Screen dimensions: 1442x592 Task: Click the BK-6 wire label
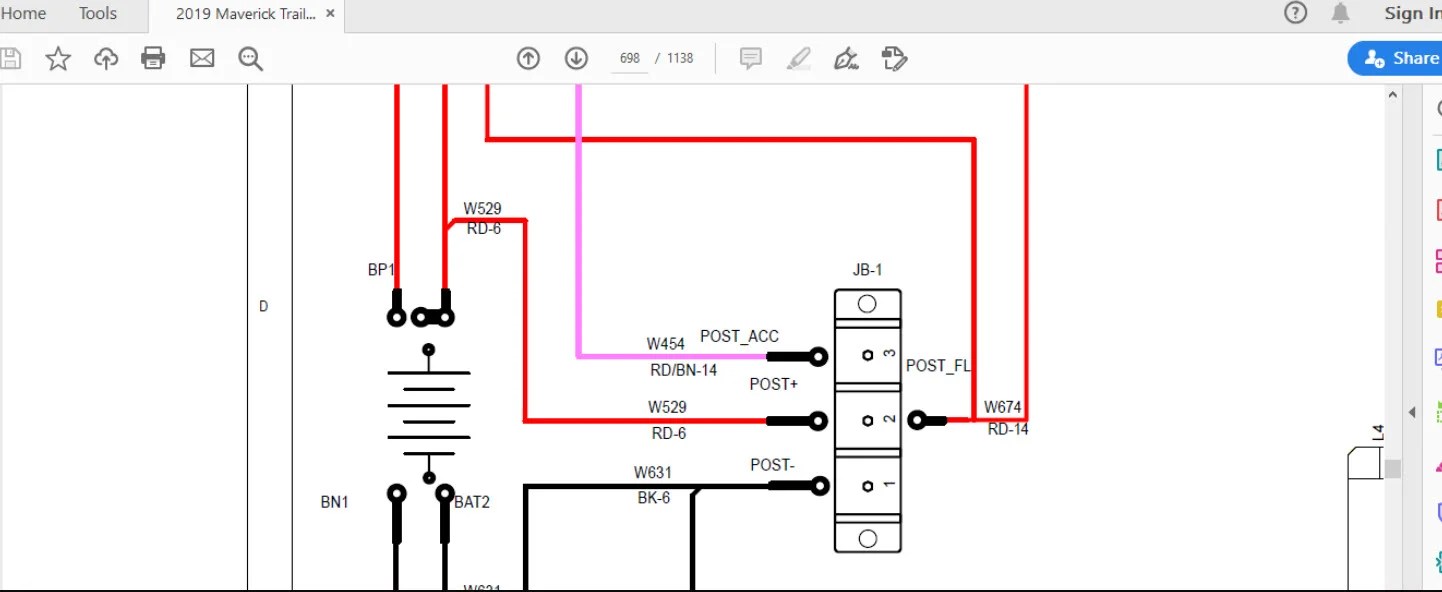click(x=654, y=498)
